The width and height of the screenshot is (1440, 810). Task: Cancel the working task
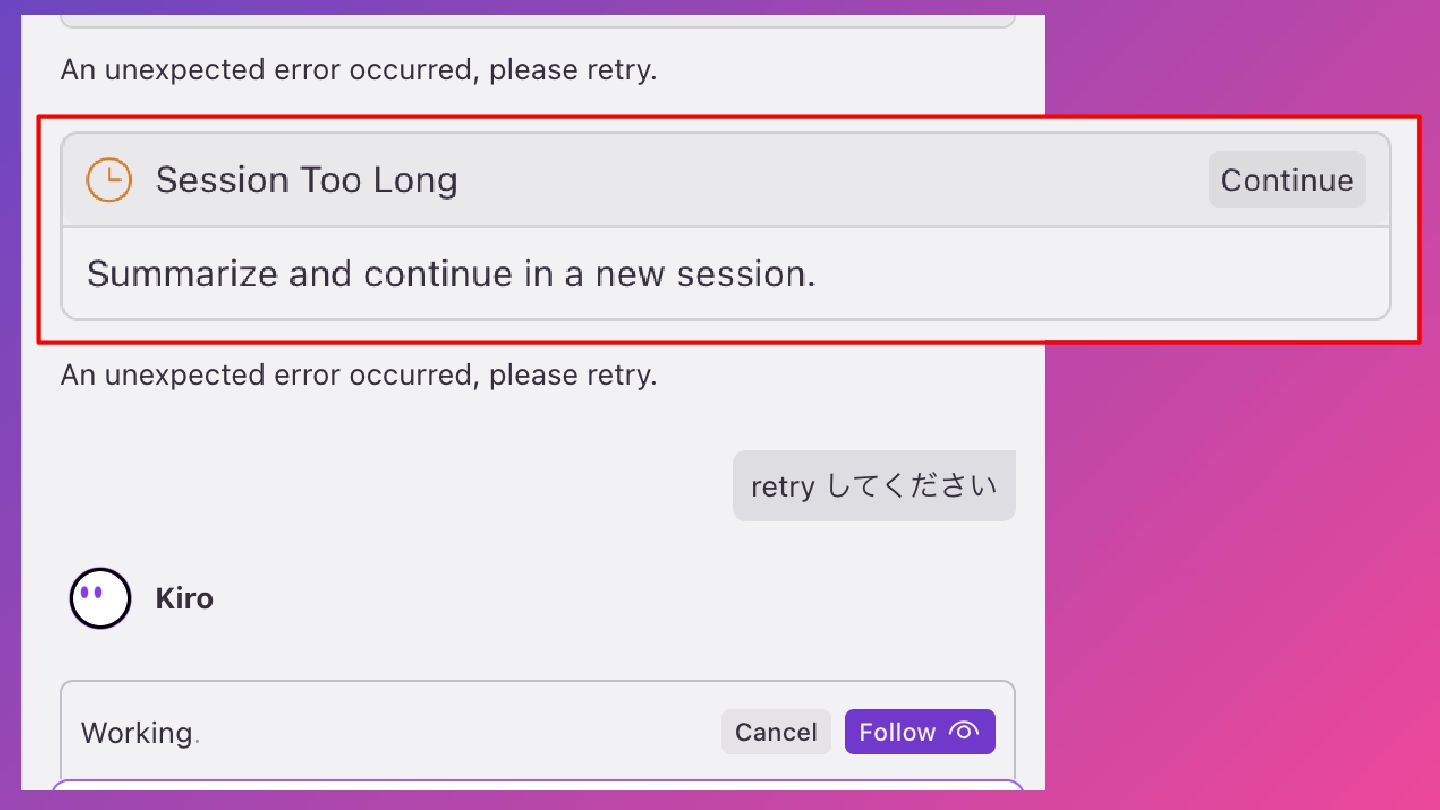[776, 732]
